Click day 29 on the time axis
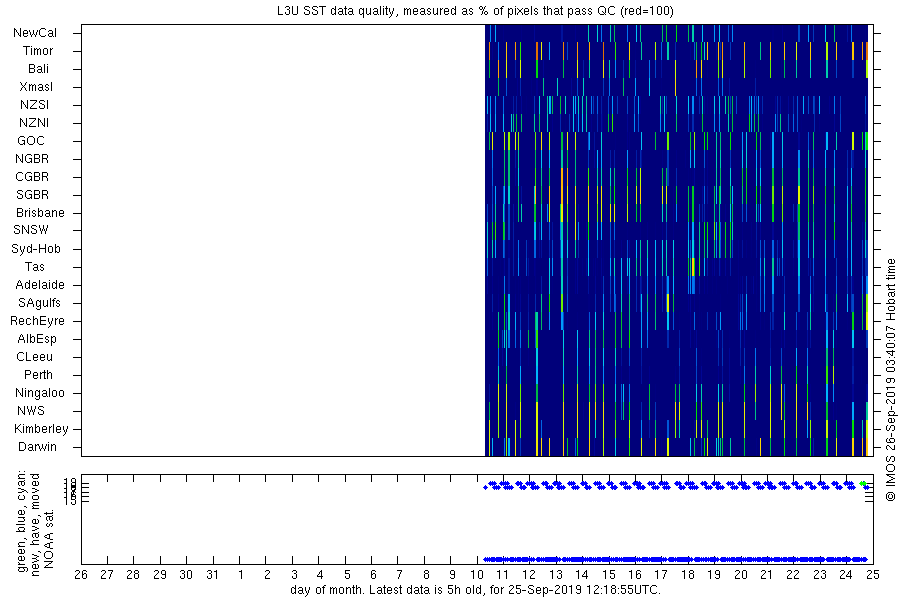Screen dimensions: 900x600 [160, 575]
